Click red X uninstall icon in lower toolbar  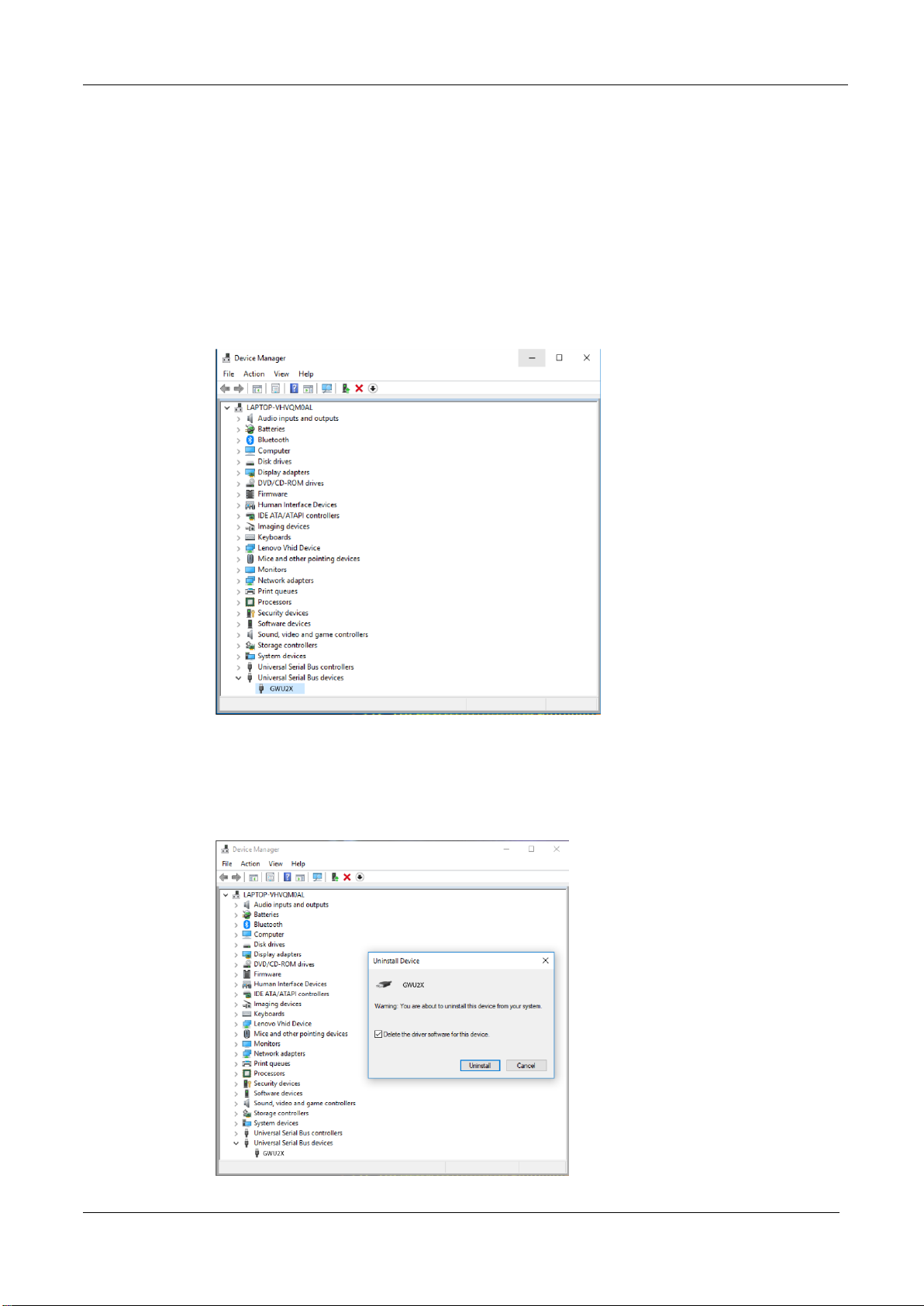tap(347, 877)
